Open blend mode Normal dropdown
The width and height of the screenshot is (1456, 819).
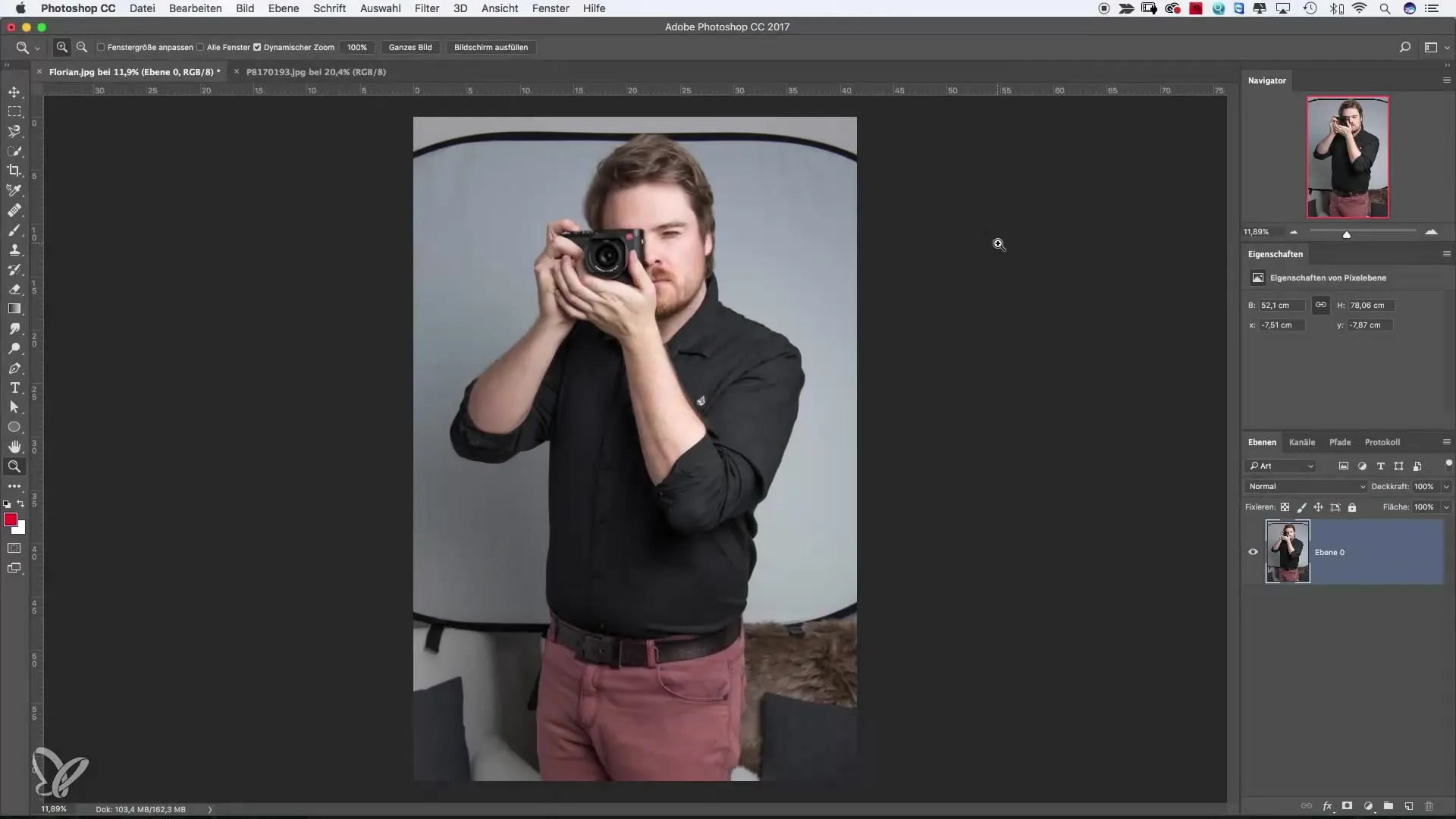pos(1305,487)
